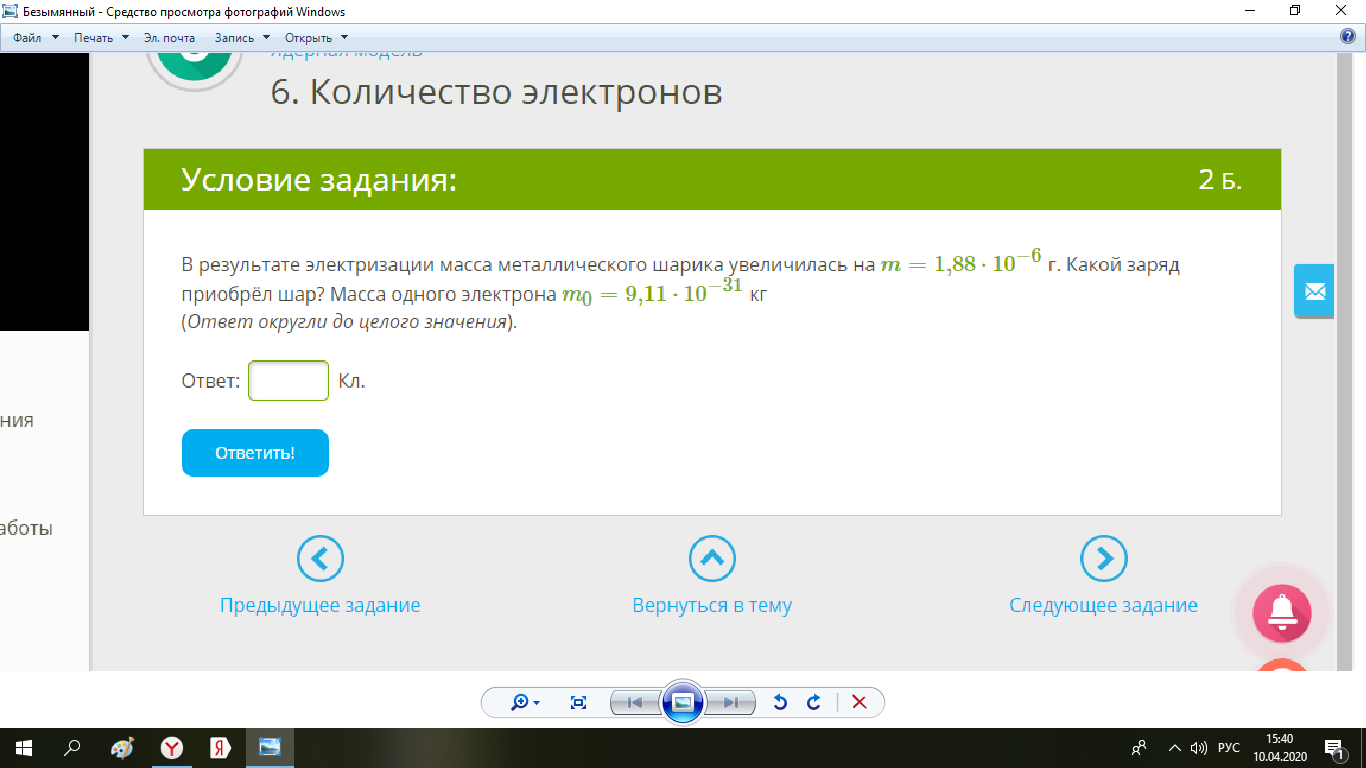The height and width of the screenshot is (768, 1366).
Task: Select the Photo Viewer taskbar icon
Action: [270, 748]
